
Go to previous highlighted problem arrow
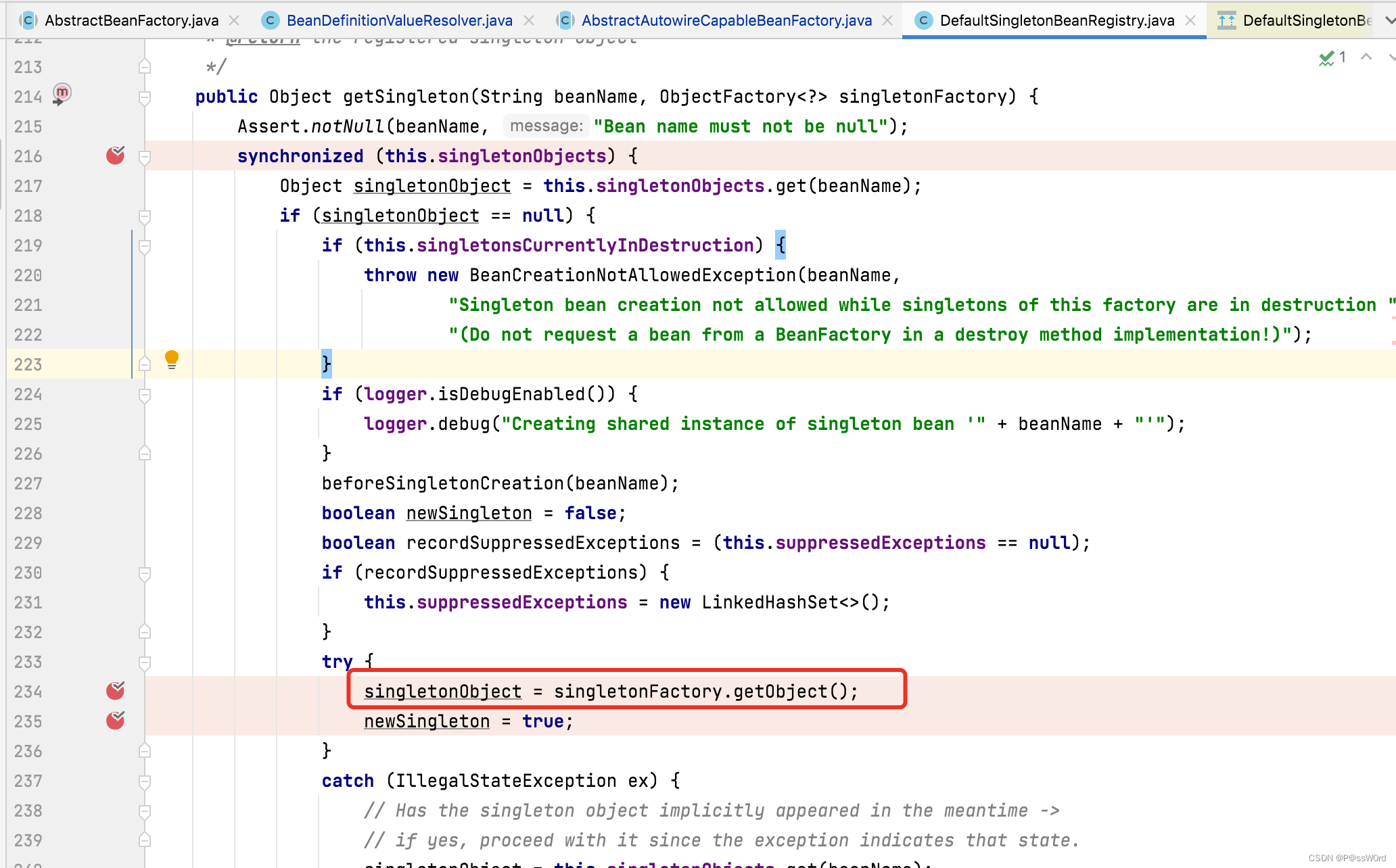click(x=1366, y=57)
